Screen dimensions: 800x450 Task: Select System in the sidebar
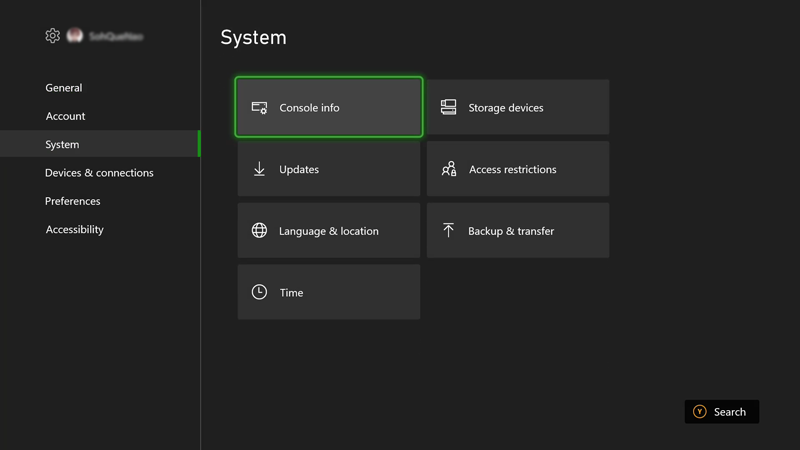[100, 144]
